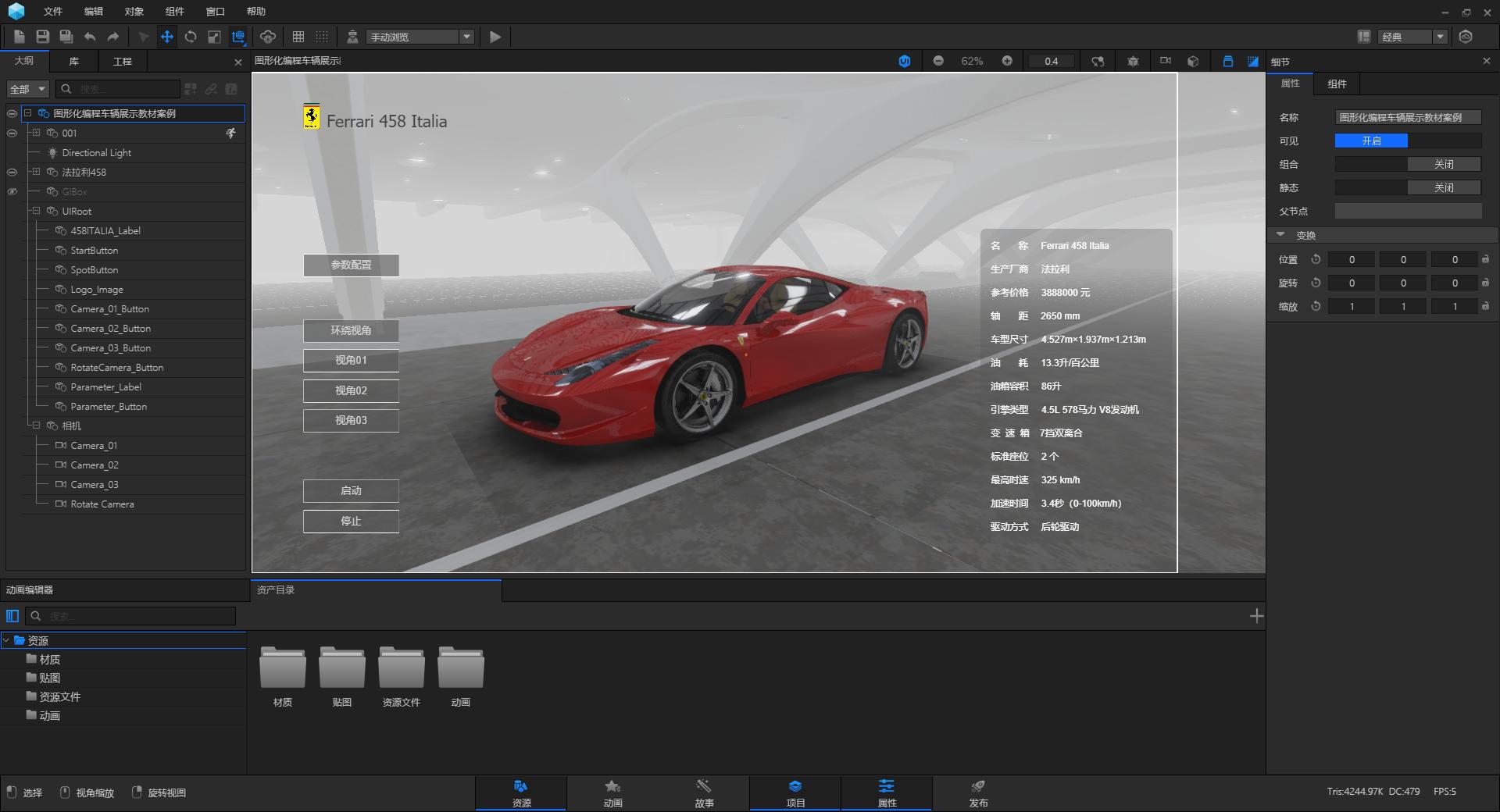Toggle the blue container view icon
Viewport: 1500px width, 812px height.
(x=1227, y=61)
